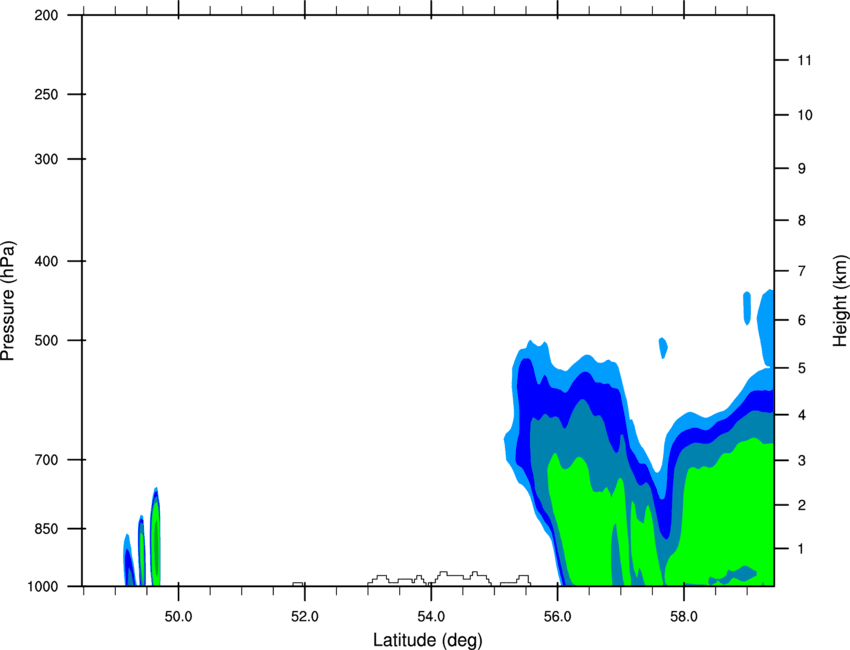The image size is (850, 650).
Task: Click the 1 km height label
Action: tap(802, 549)
